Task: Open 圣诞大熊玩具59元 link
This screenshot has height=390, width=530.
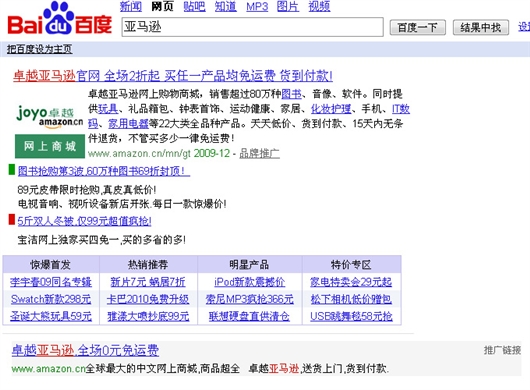Action: [51, 316]
